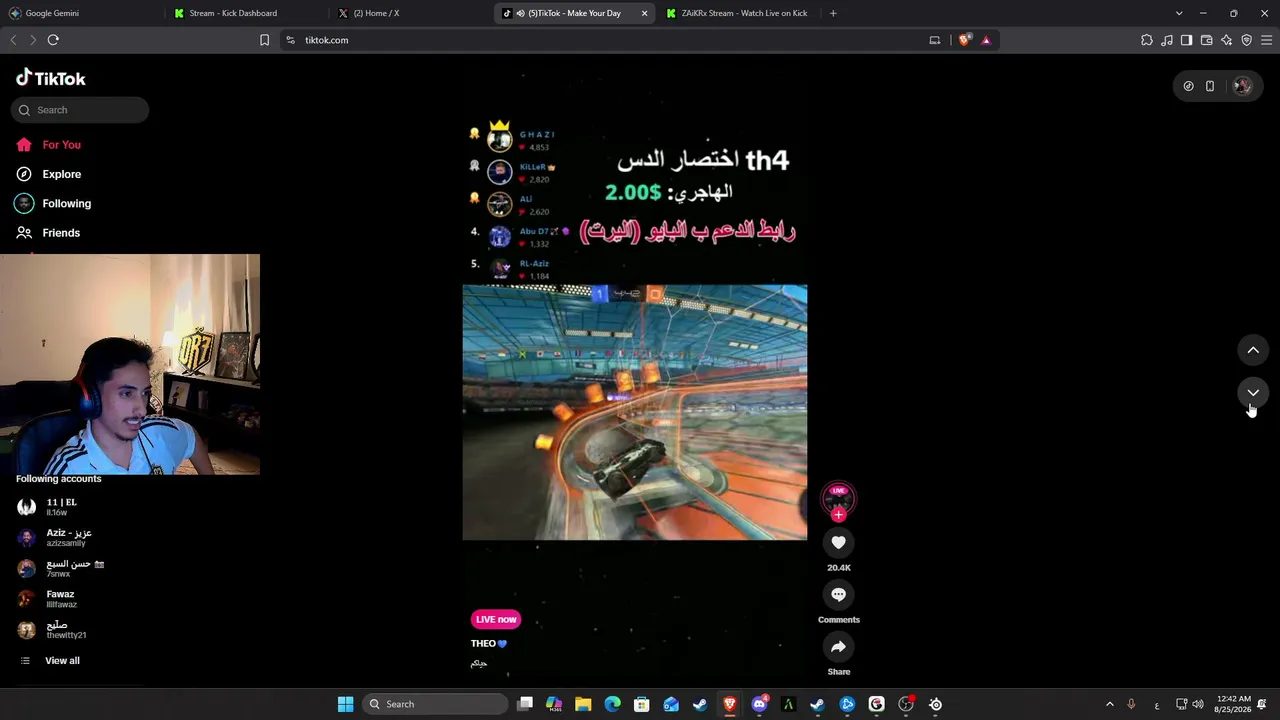
Task: Open the Fawaz following account
Action: point(61,598)
